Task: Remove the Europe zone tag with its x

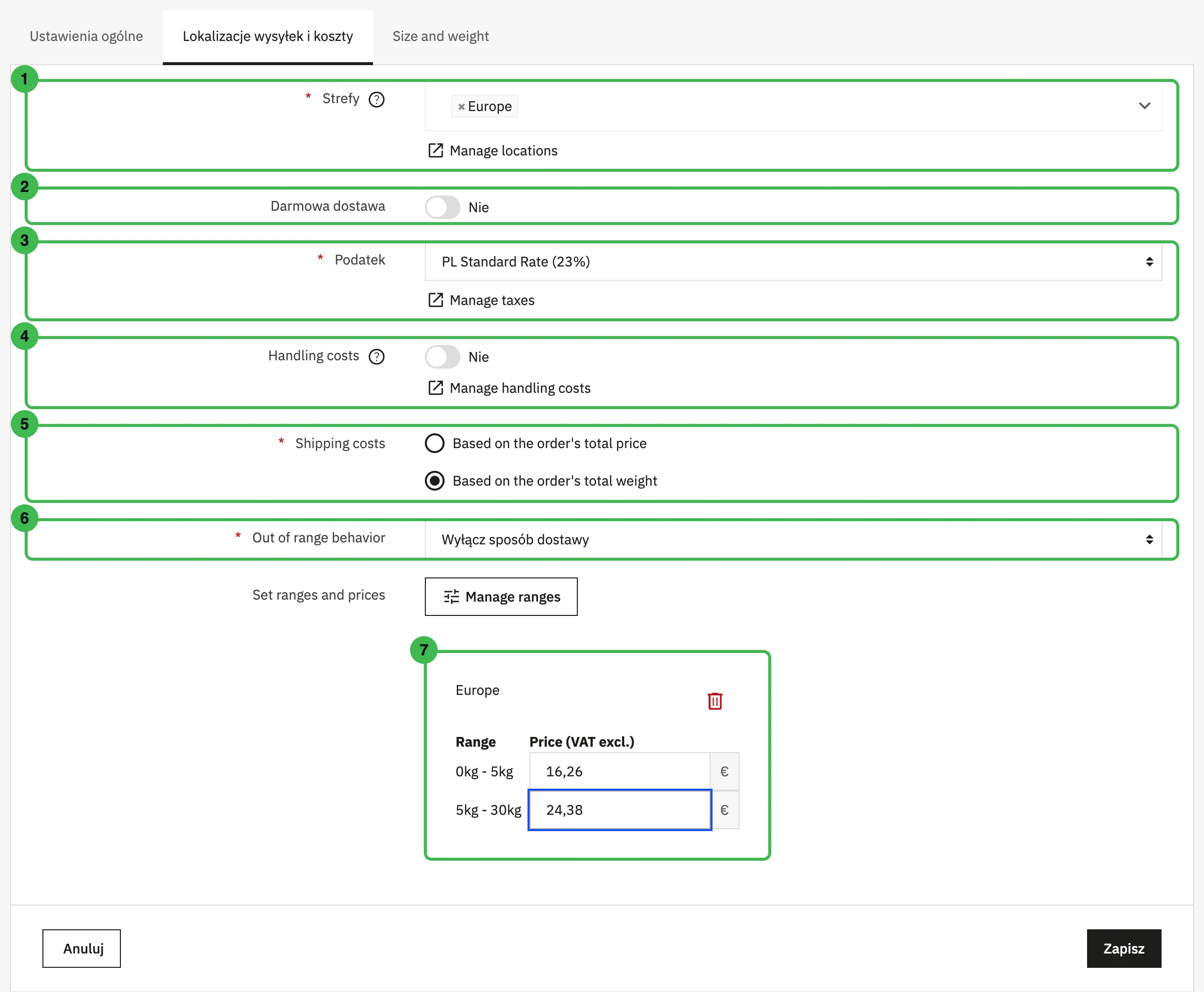Action: pyautogui.click(x=461, y=107)
